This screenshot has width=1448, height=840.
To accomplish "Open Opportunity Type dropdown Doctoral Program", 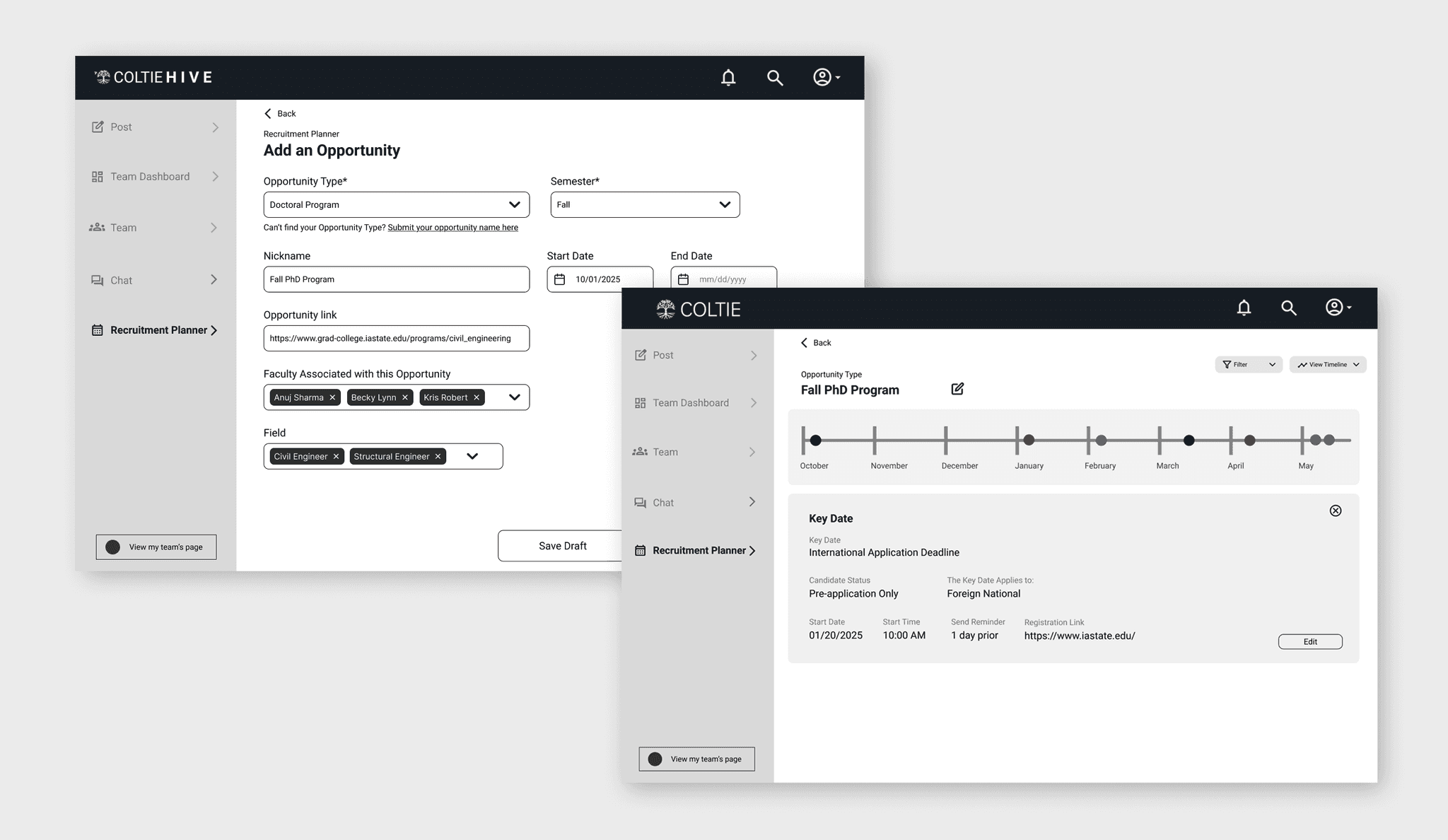I will [x=397, y=205].
